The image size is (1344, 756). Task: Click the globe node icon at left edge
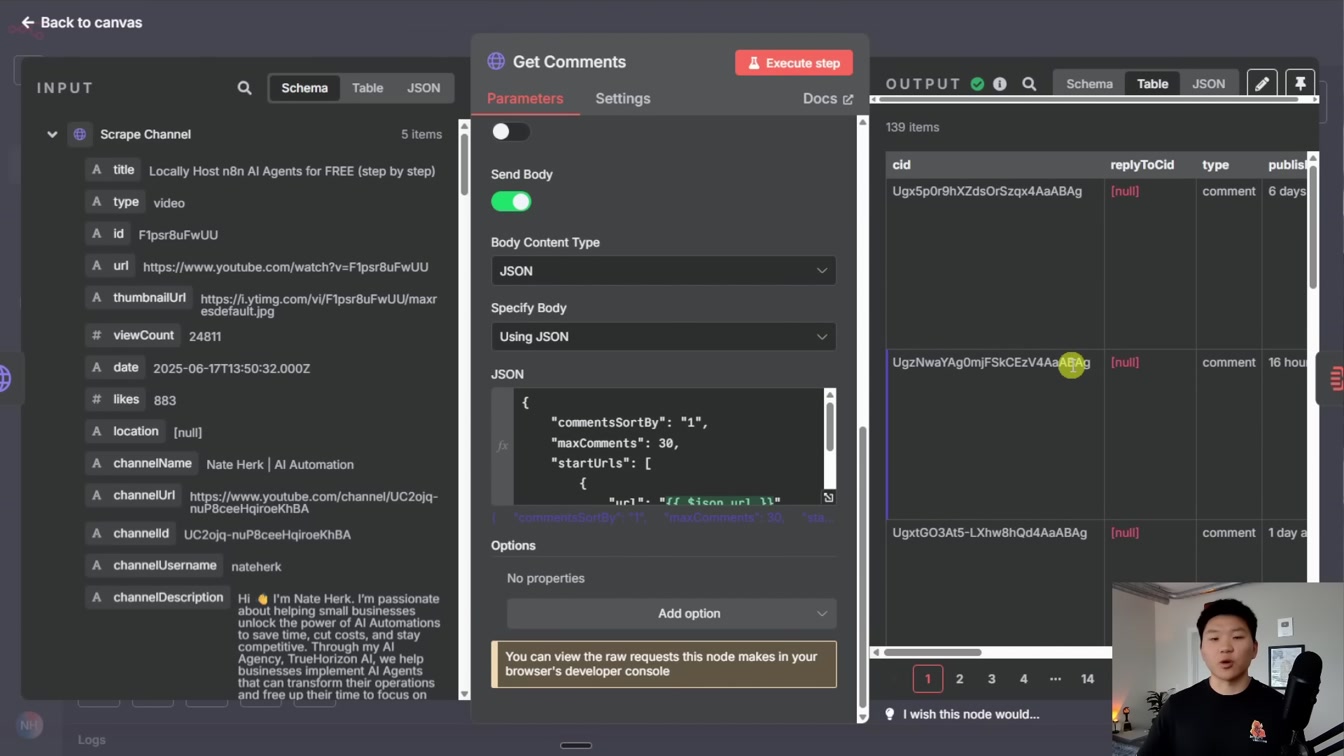(x=5, y=379)
